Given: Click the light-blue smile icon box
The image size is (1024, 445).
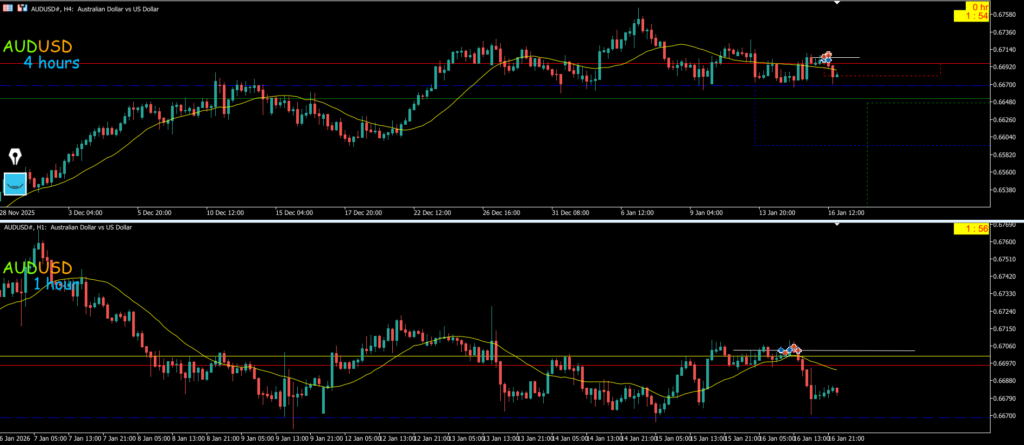Looking at the screenshot, I should [16, 183].
